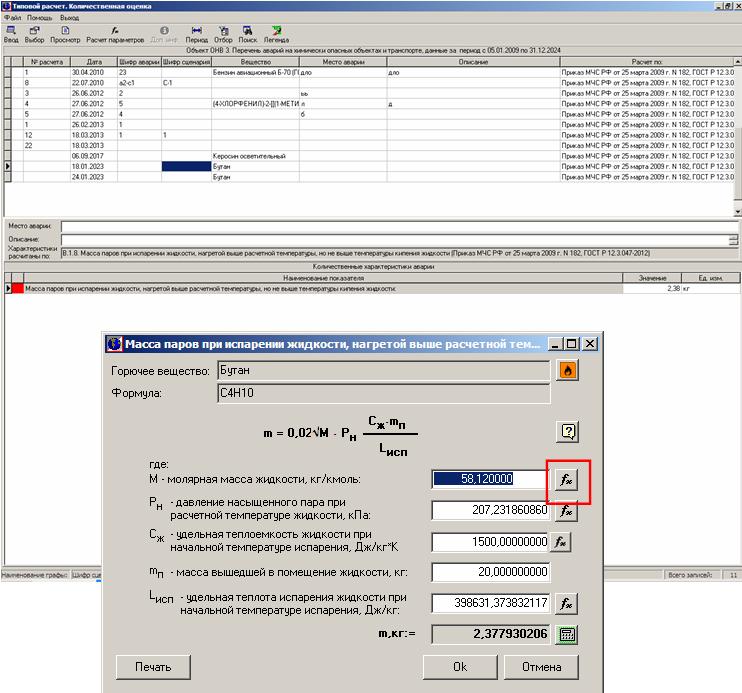Click the Период toolbar icon
Image resolution: width=742 pixels, height=693 pixels.
[196, 34]
